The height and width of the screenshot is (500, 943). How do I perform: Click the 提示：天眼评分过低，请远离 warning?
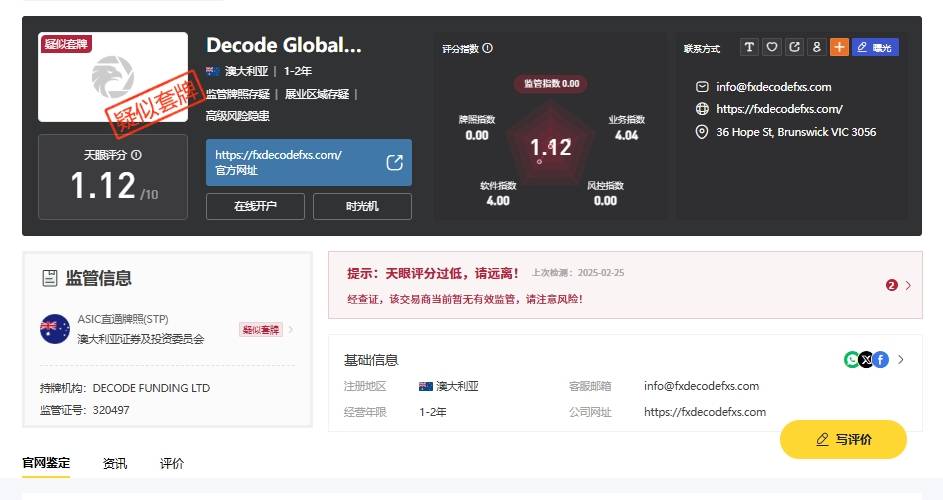432,273
